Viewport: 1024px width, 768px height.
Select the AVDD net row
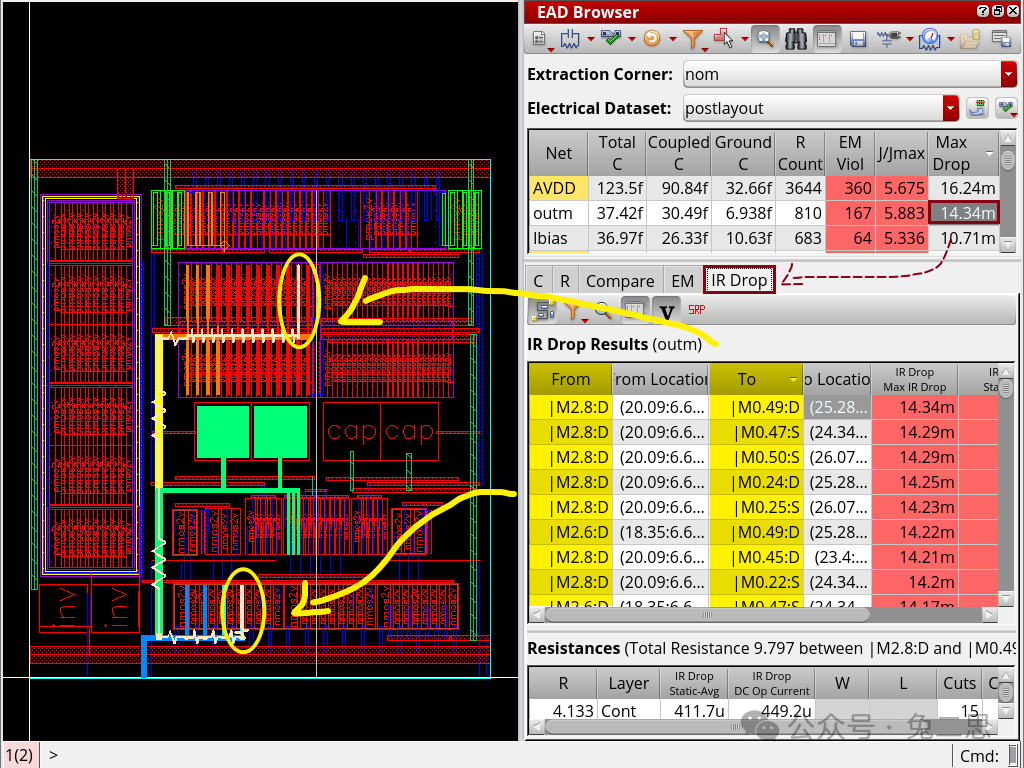click(555, 187)
